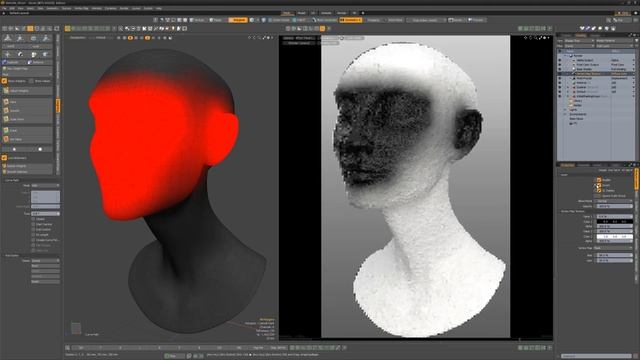Open the Axis dropdown in Auto Center
Image resolution: width=640 pixels, height=360 pixels.
click(45, 260)
